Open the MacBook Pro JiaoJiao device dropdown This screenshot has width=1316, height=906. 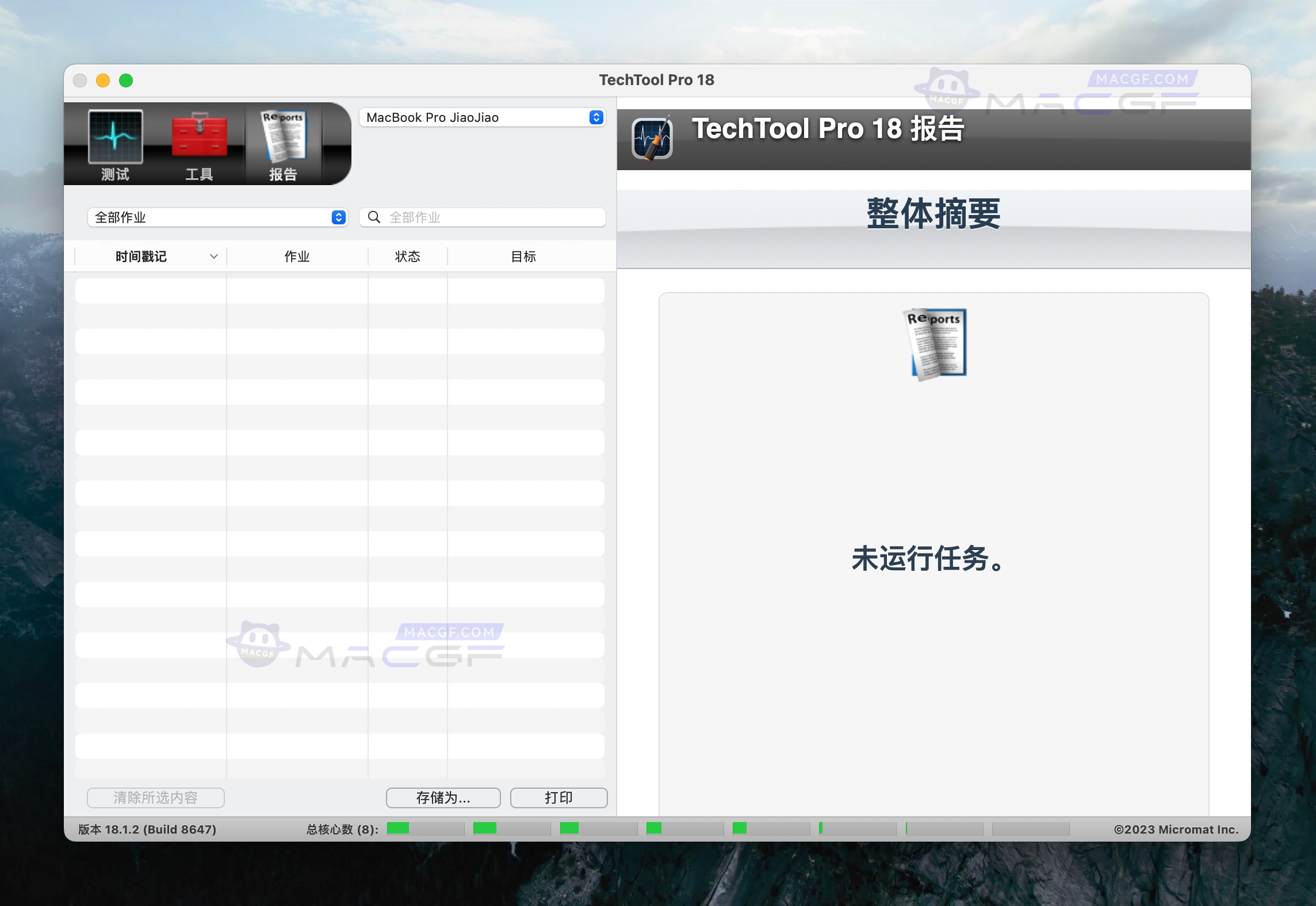482,117
